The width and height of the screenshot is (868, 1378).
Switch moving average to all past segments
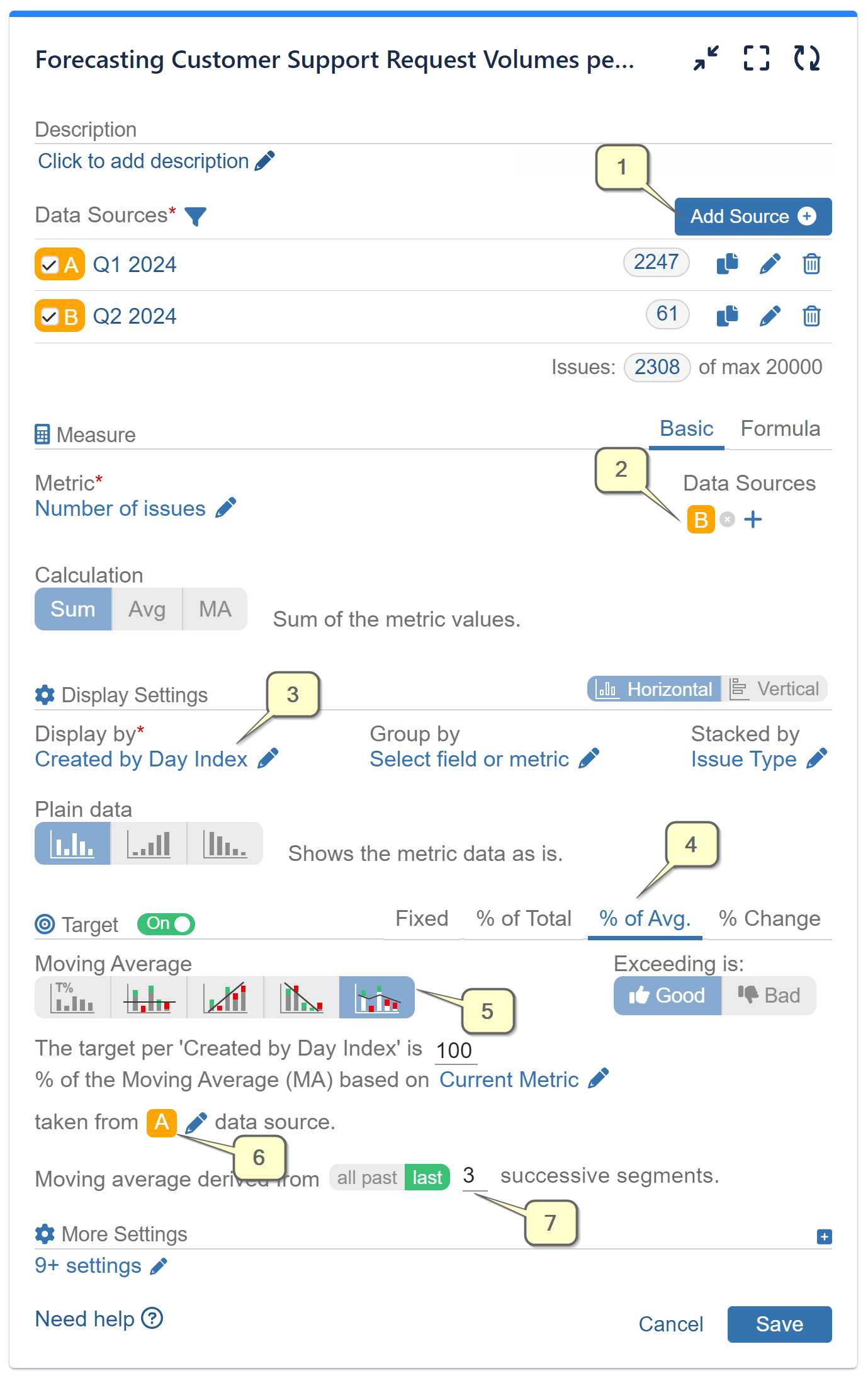coord(367,1176)
